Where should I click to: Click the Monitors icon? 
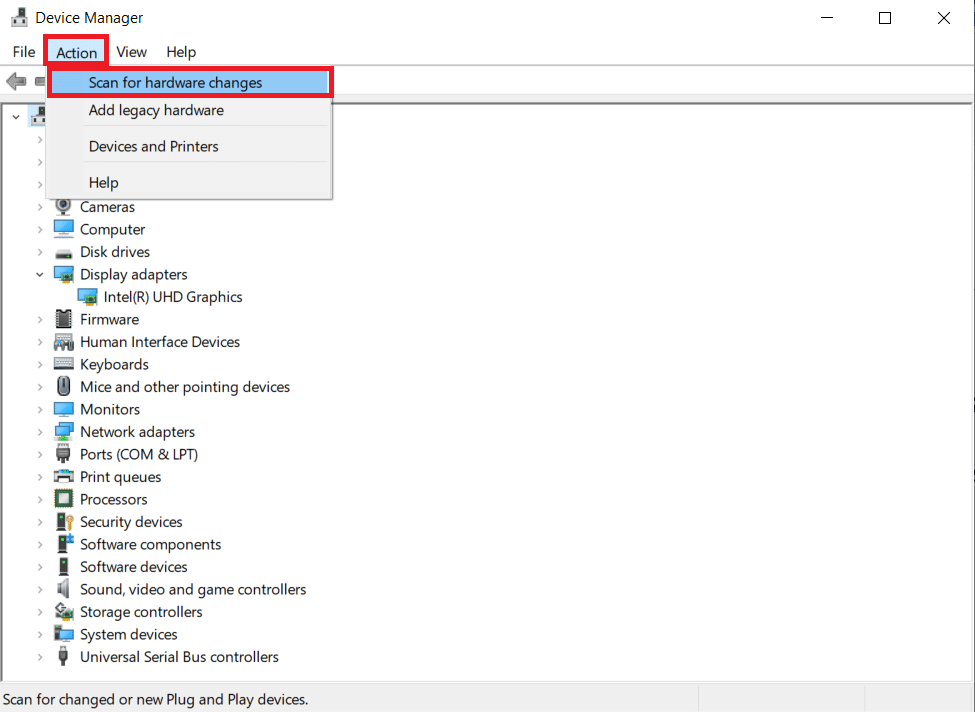pyautogui.click(x=63, y=409)
